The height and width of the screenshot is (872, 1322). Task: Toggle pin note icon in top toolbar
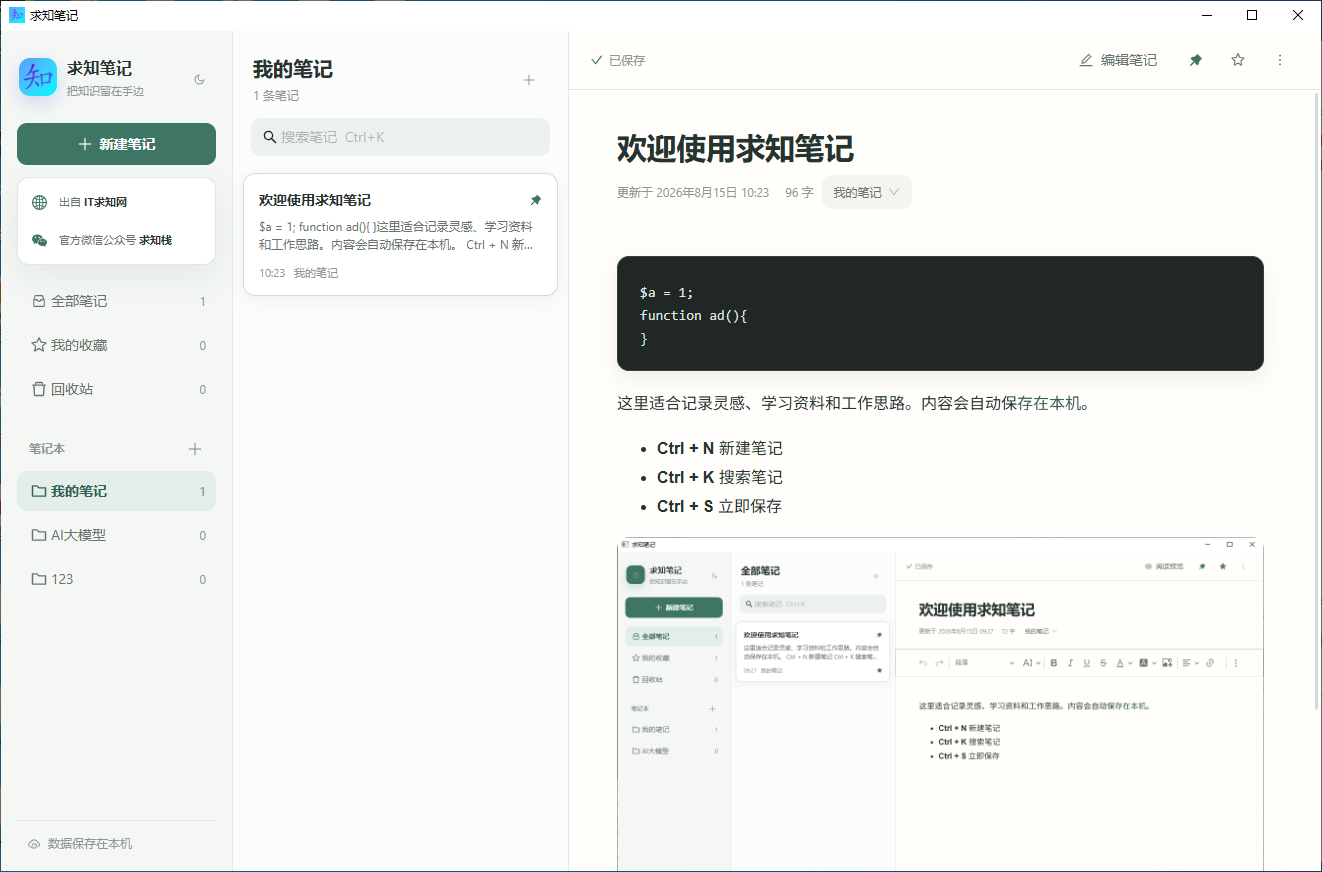pyautogui.click(x=1195, y=60)
